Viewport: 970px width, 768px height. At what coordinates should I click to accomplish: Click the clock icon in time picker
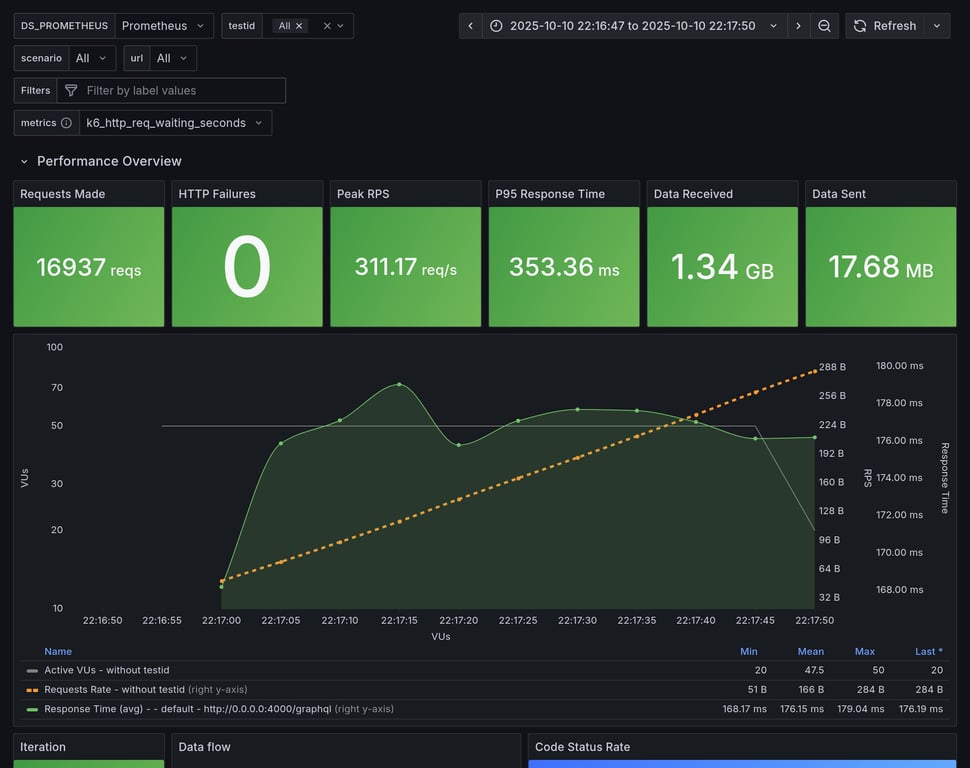(497, 26)
